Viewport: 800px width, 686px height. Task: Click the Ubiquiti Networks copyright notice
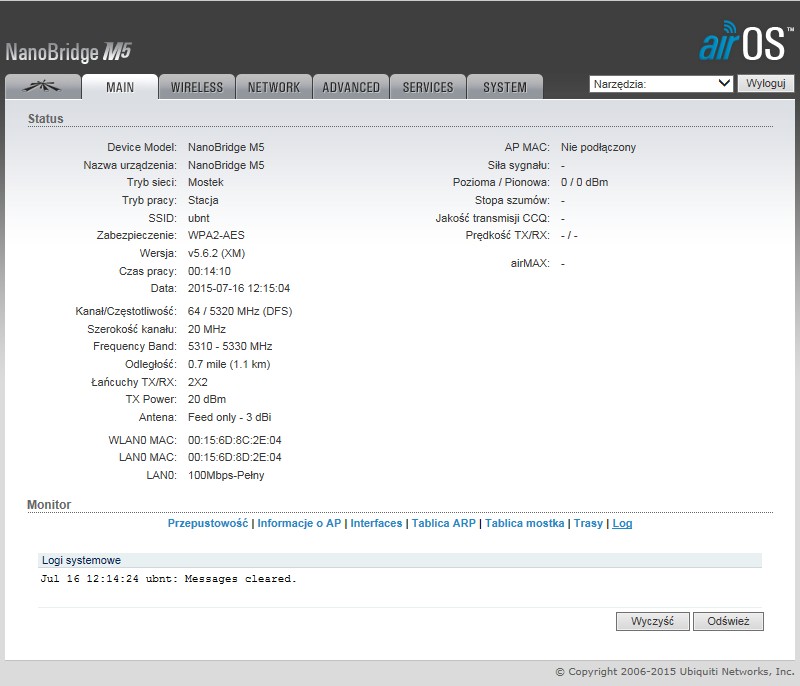[x=675, y=672]
